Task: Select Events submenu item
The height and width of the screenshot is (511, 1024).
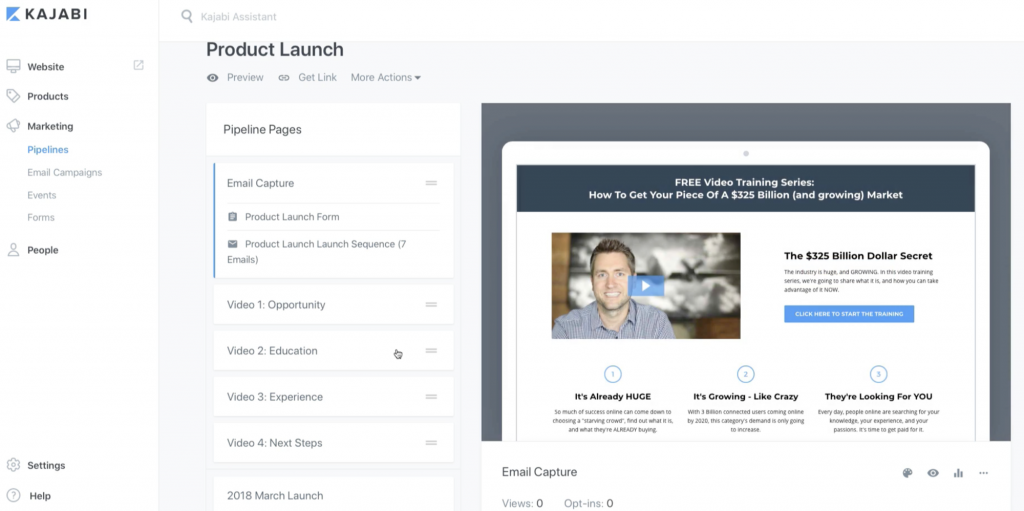Action: [x=42, y=195]
